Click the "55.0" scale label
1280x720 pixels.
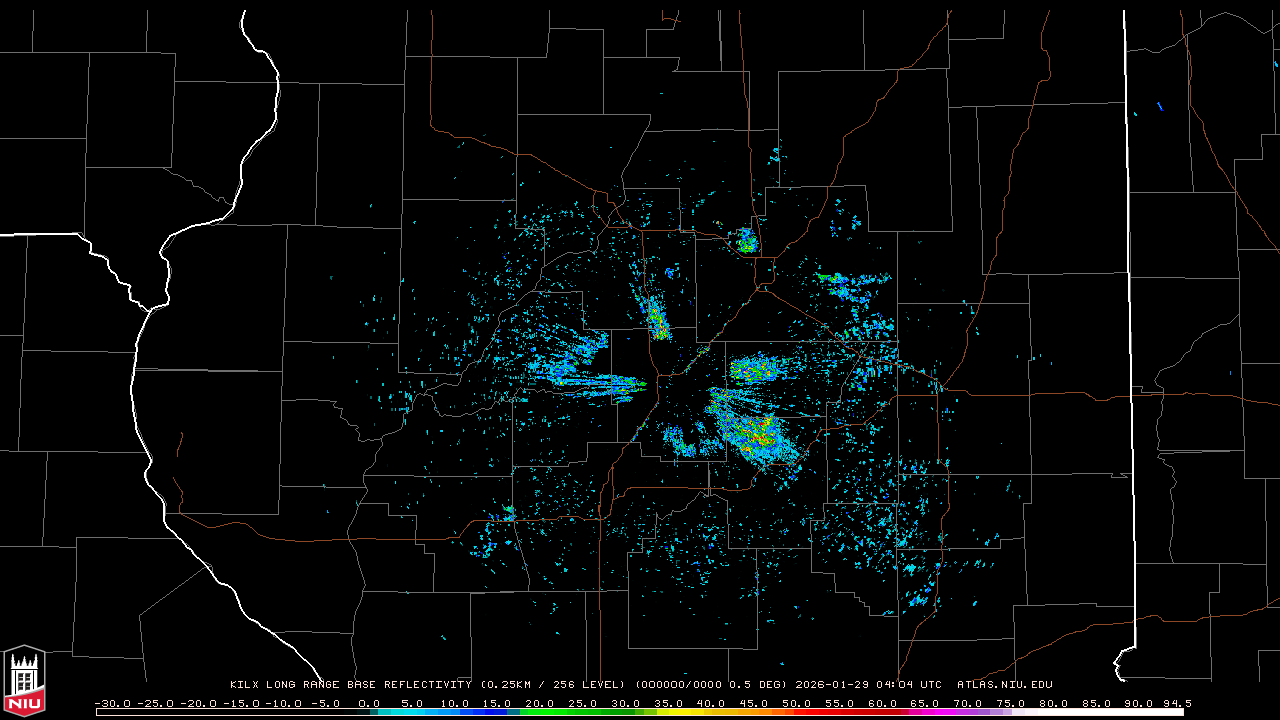coord(840,703)
